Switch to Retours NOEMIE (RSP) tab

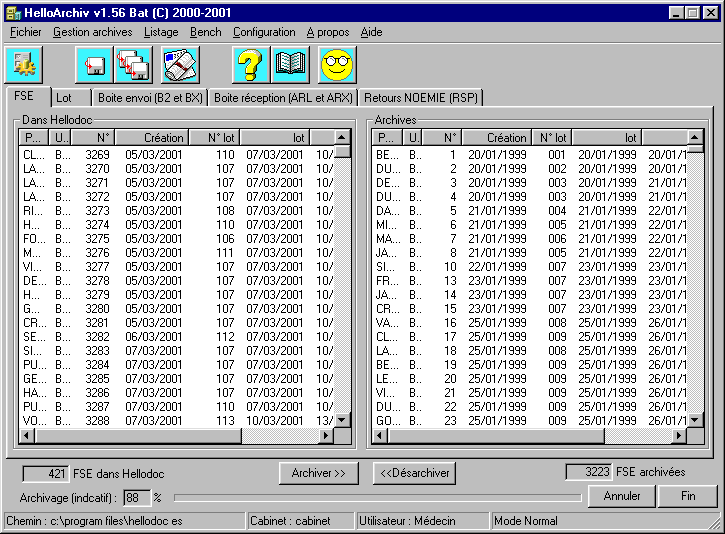(x=420, y=98)
